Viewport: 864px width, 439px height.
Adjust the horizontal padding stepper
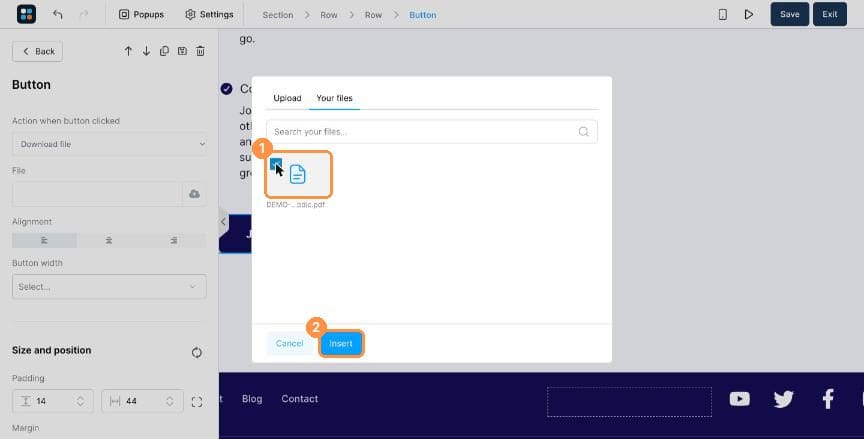pyautogui.click(x=170, y=401)
